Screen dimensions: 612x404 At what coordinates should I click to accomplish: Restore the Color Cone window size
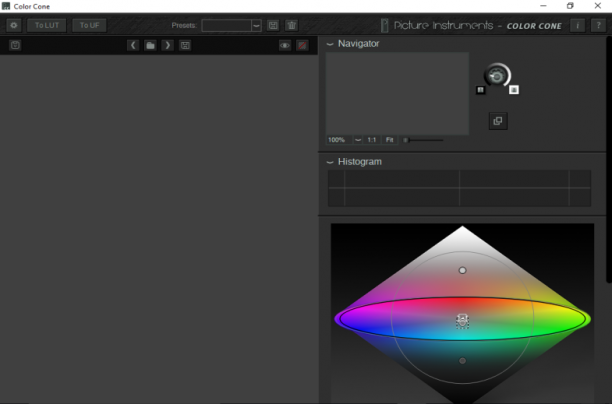(x=570, y=6)
